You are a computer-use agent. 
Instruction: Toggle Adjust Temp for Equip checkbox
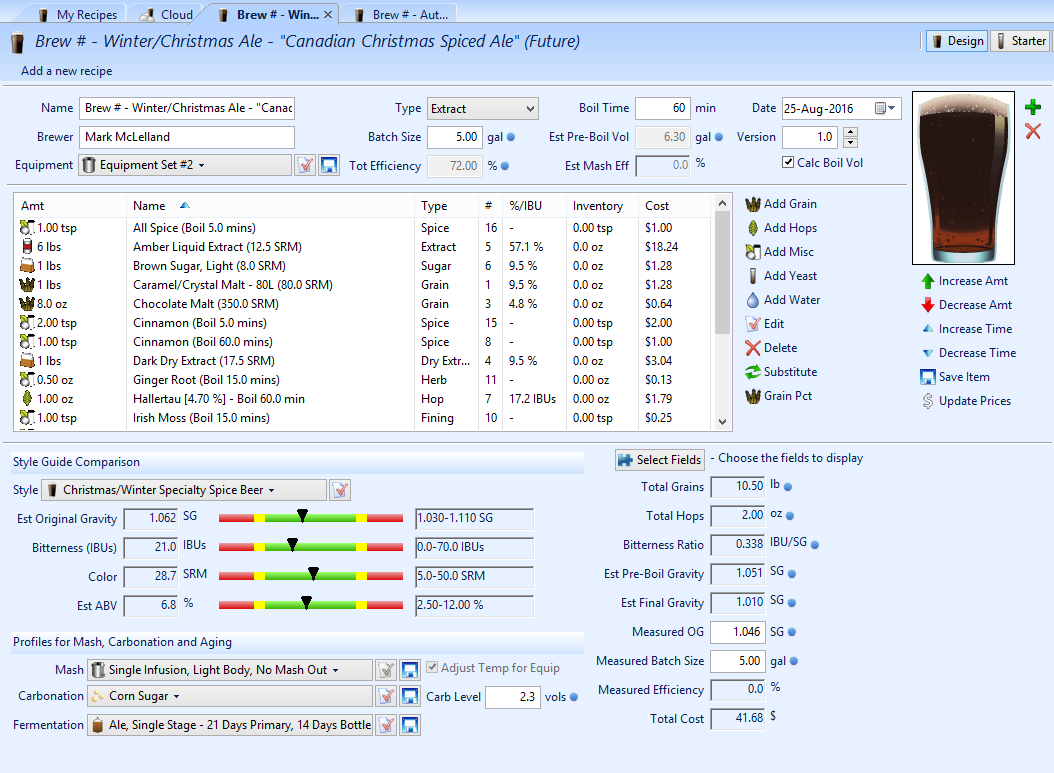(x=432, y=667)
